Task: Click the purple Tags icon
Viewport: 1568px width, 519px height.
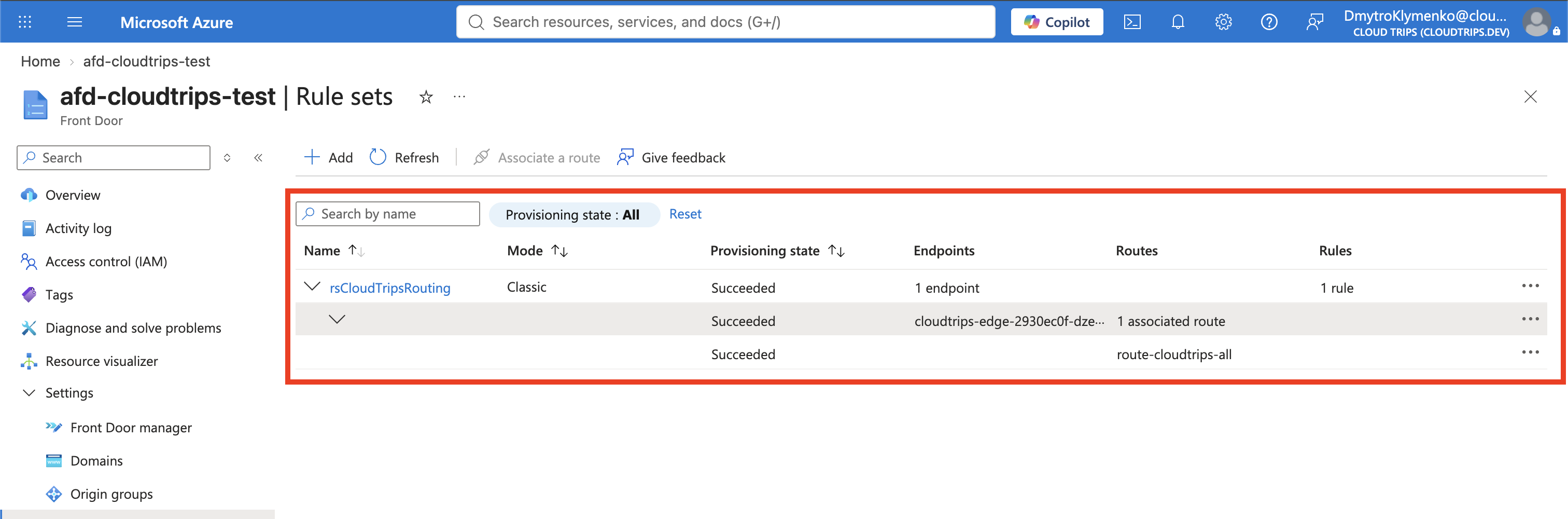Action: [x=29, y=295]
